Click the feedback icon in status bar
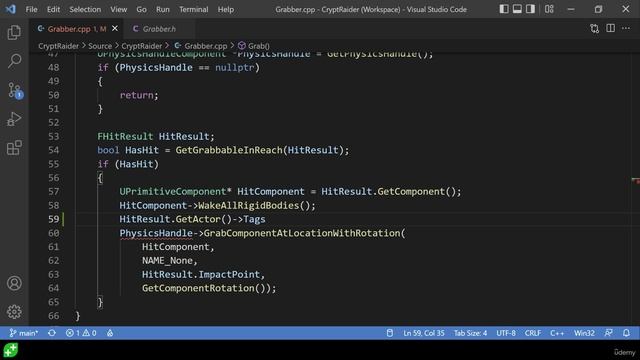The width and height of the screenshot is (640, 360). click(x=609, y=333)
